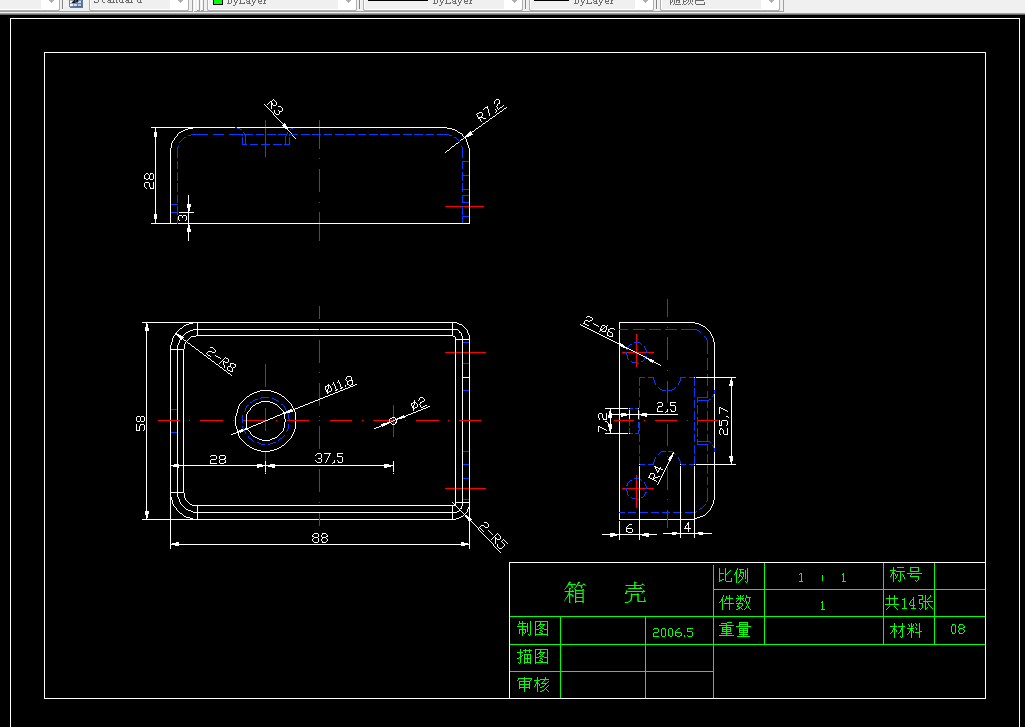
Task: Click the 重量 label in title block
Action: (x=735, y=630)
